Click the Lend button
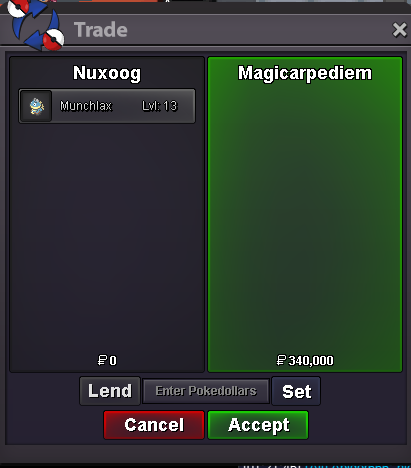The width and height of the screenshot is (411, 468). 110,391
